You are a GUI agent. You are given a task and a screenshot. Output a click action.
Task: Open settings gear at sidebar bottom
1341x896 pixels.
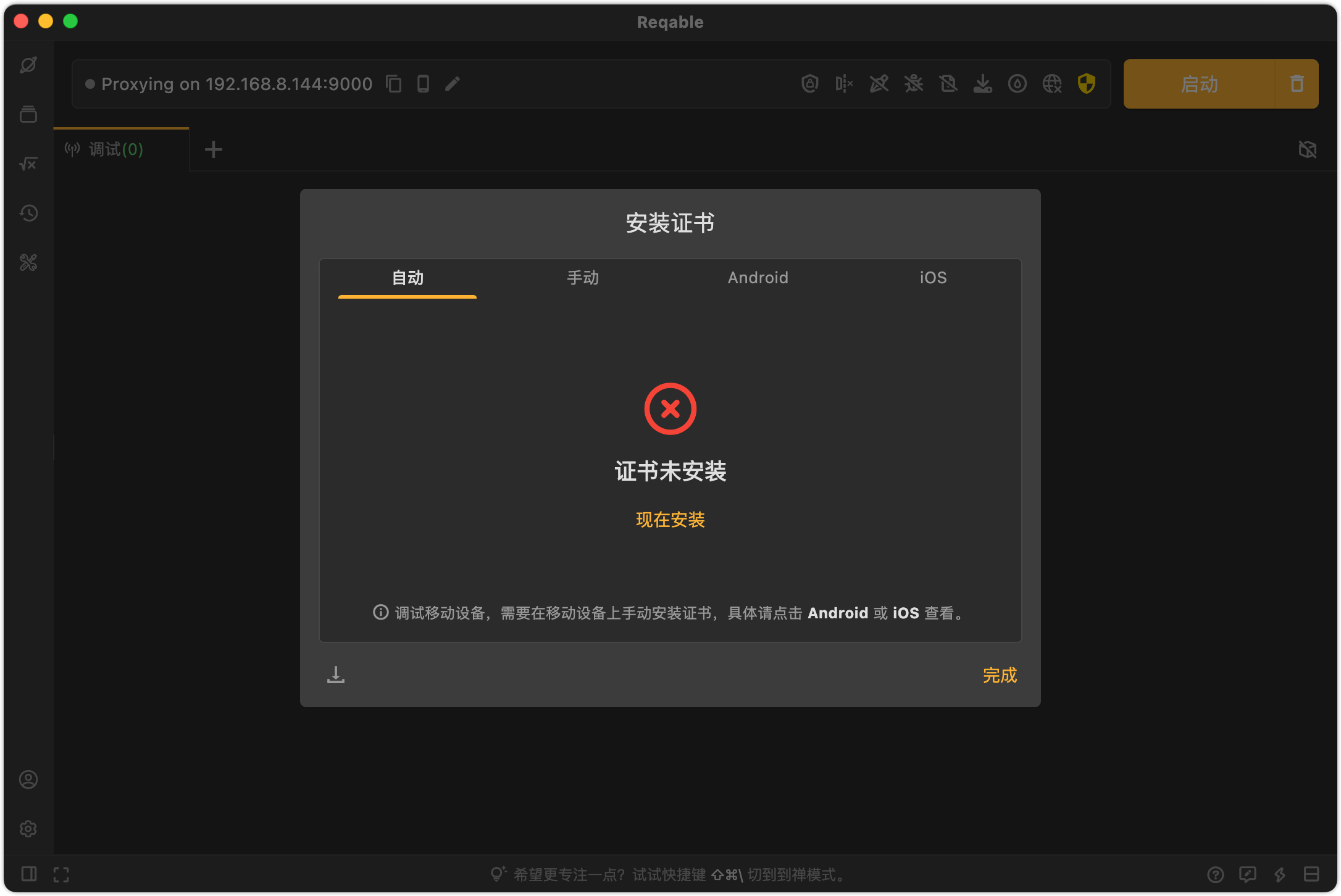tap(28, 829)
